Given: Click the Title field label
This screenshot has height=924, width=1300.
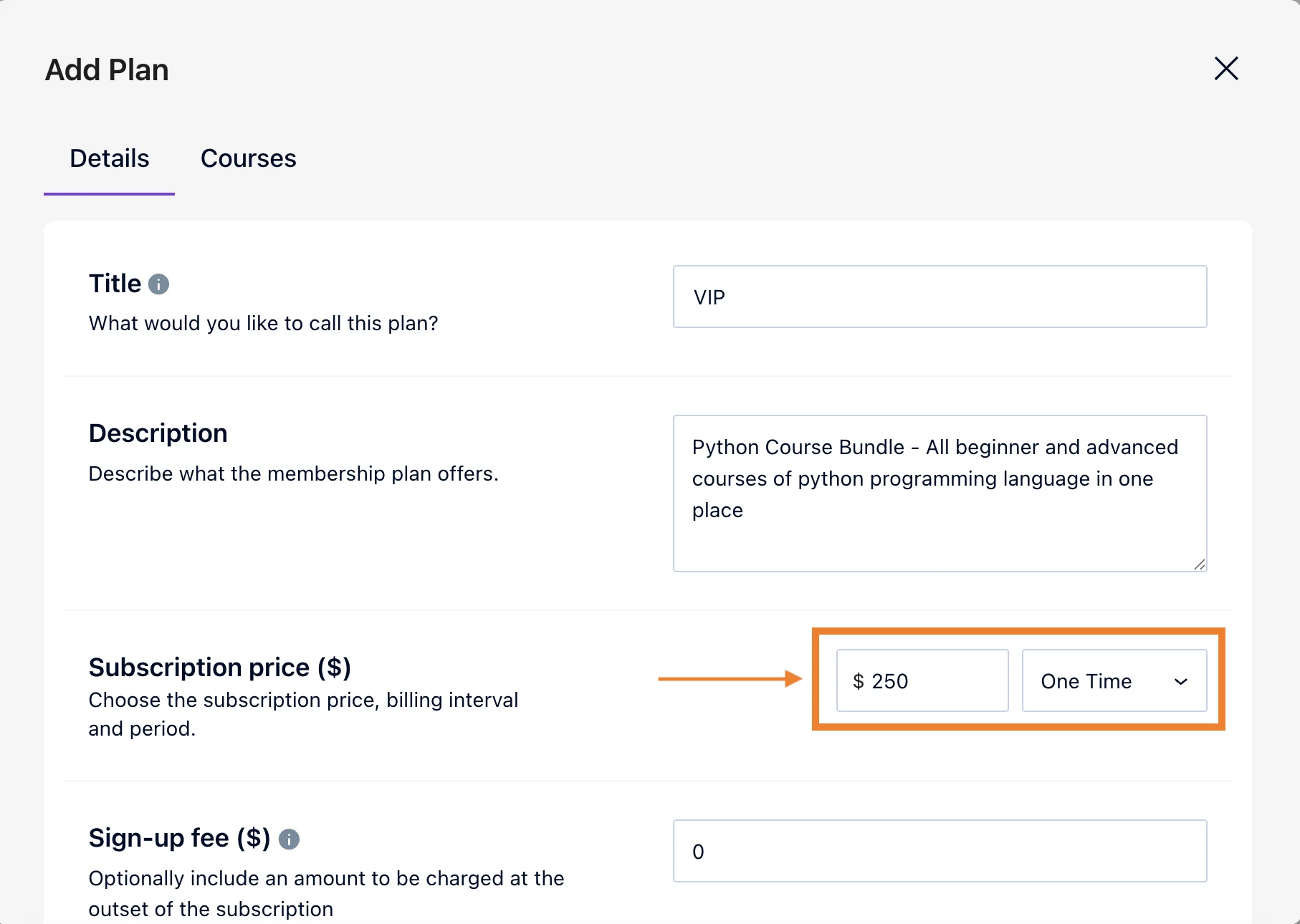Looking at the screenshot, I should 115,284.
